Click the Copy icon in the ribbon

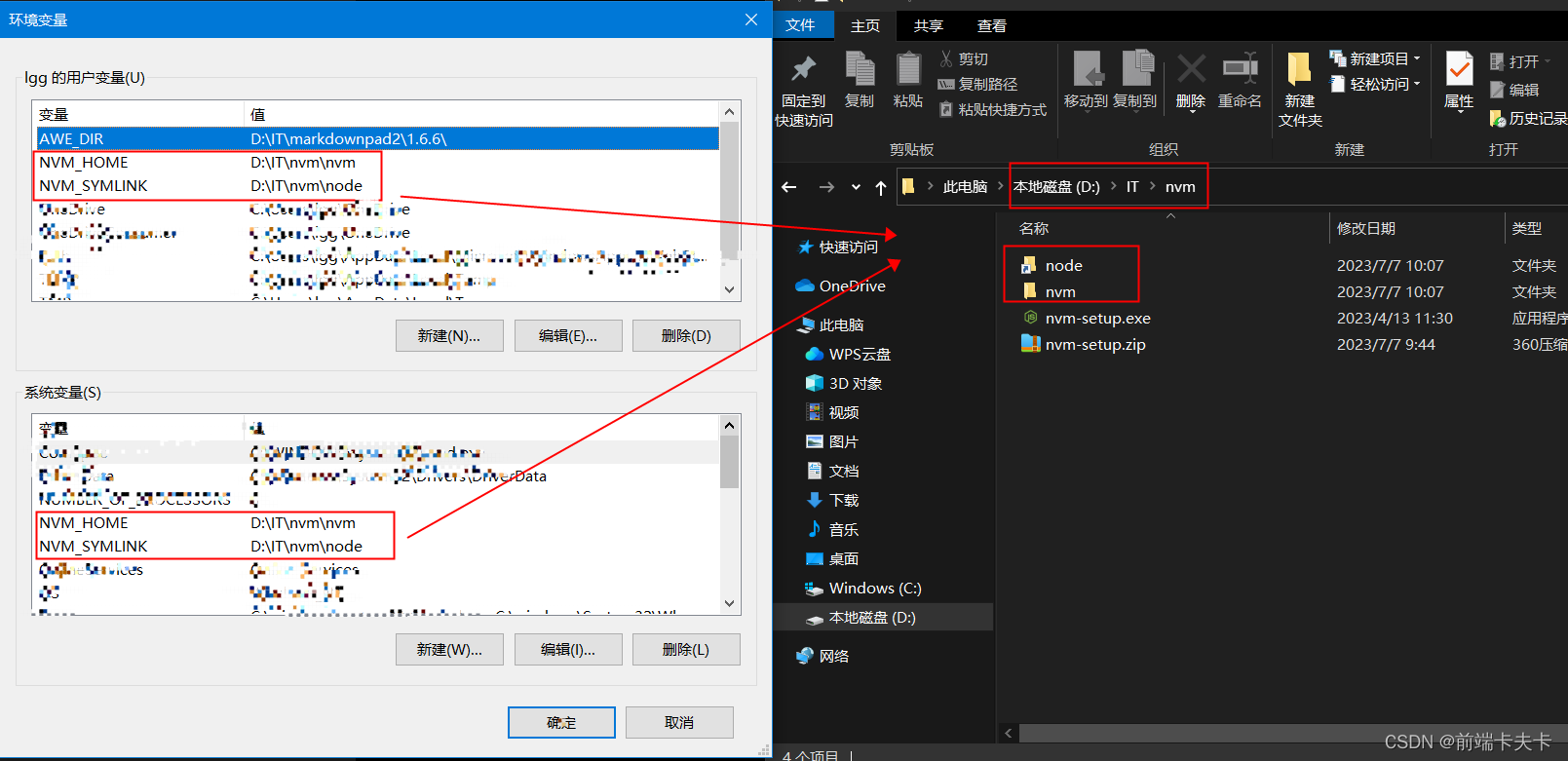click(860, 68)
